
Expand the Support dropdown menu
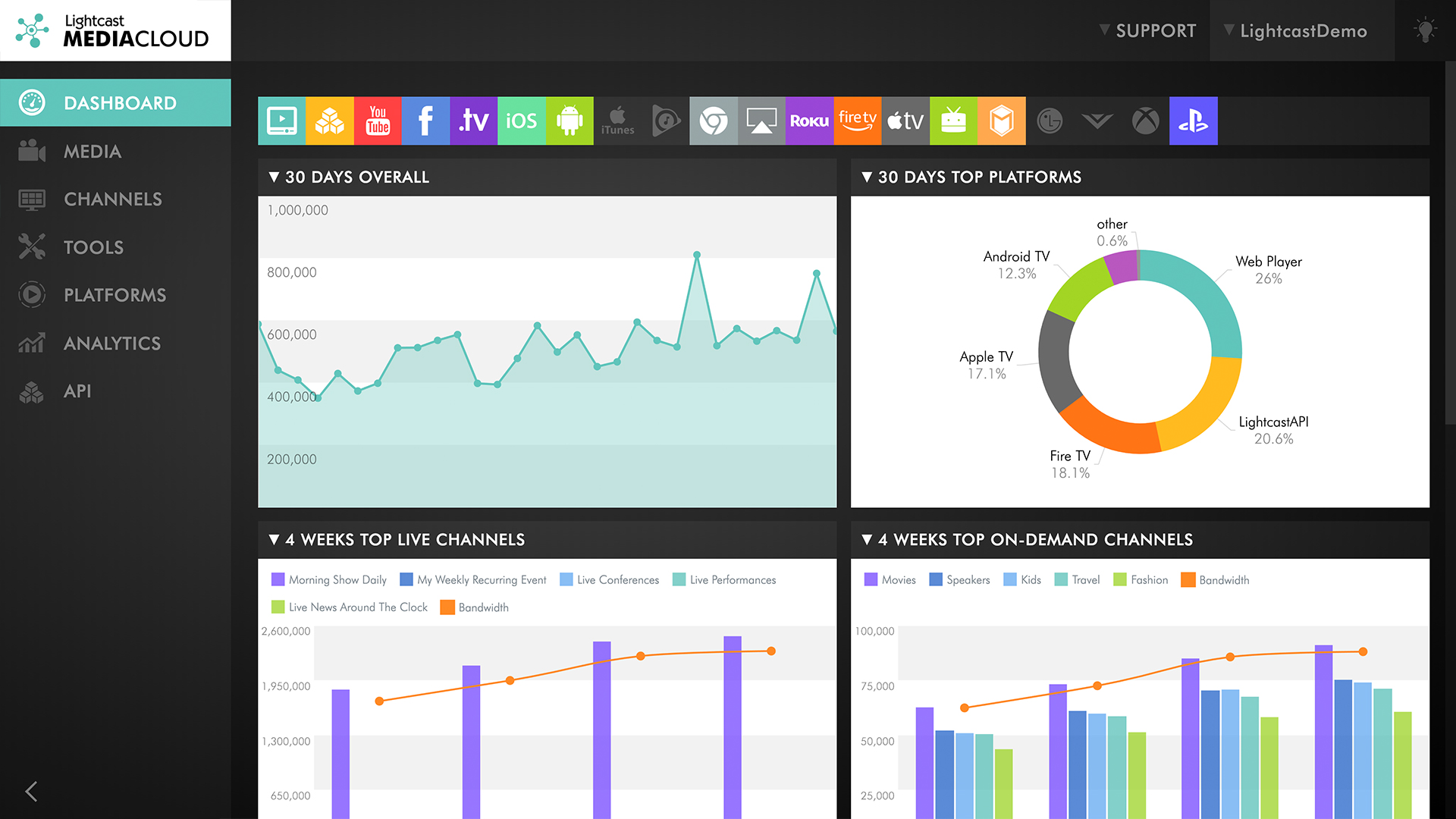[x=1148, y=30]
